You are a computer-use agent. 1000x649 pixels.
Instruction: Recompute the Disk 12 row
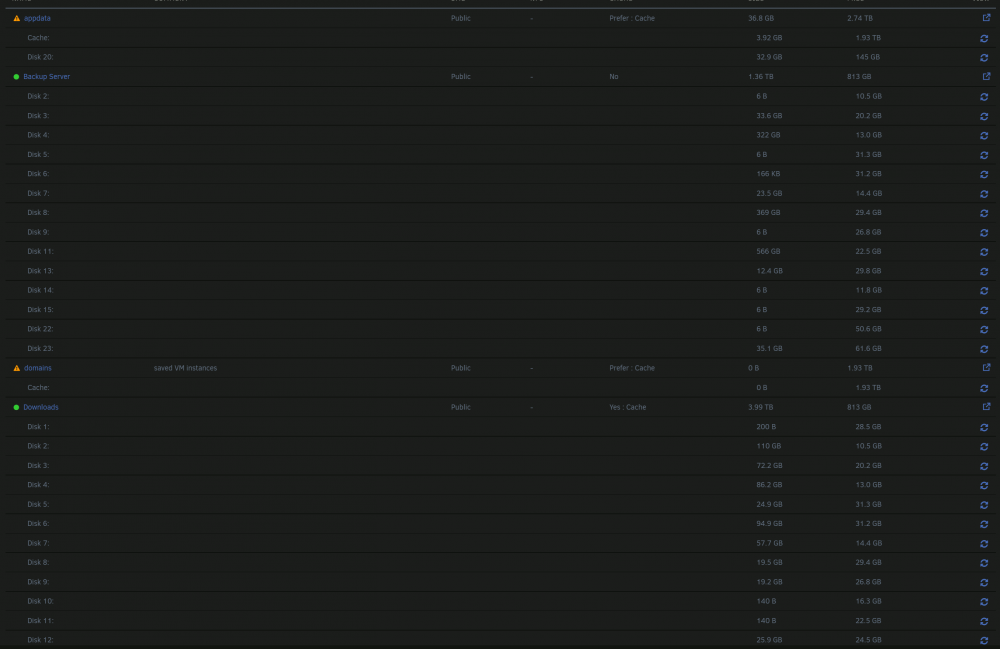click(x=984, y=640)
